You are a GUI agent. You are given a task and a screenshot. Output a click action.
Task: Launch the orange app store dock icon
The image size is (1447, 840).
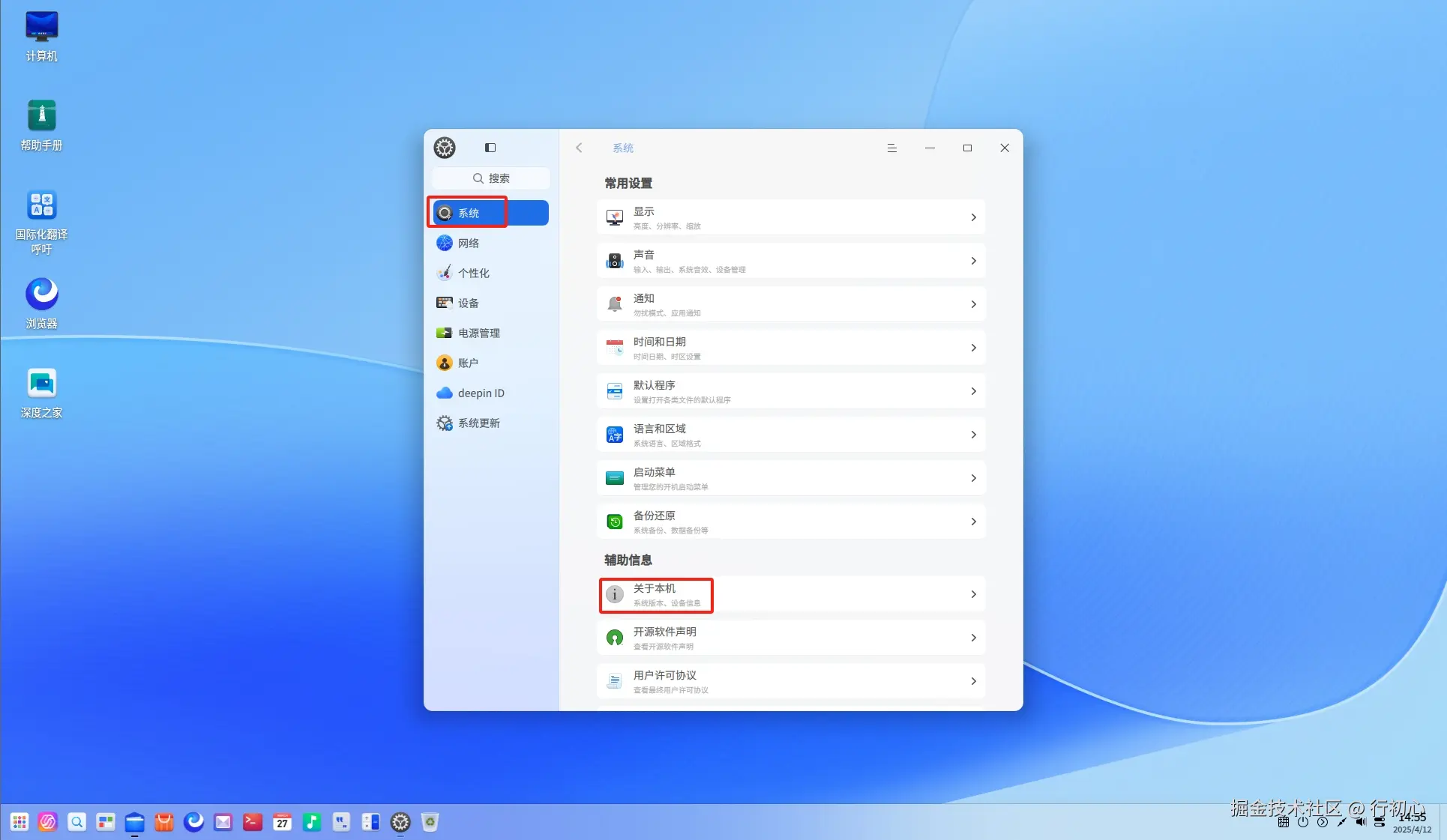tap(164, 822)
